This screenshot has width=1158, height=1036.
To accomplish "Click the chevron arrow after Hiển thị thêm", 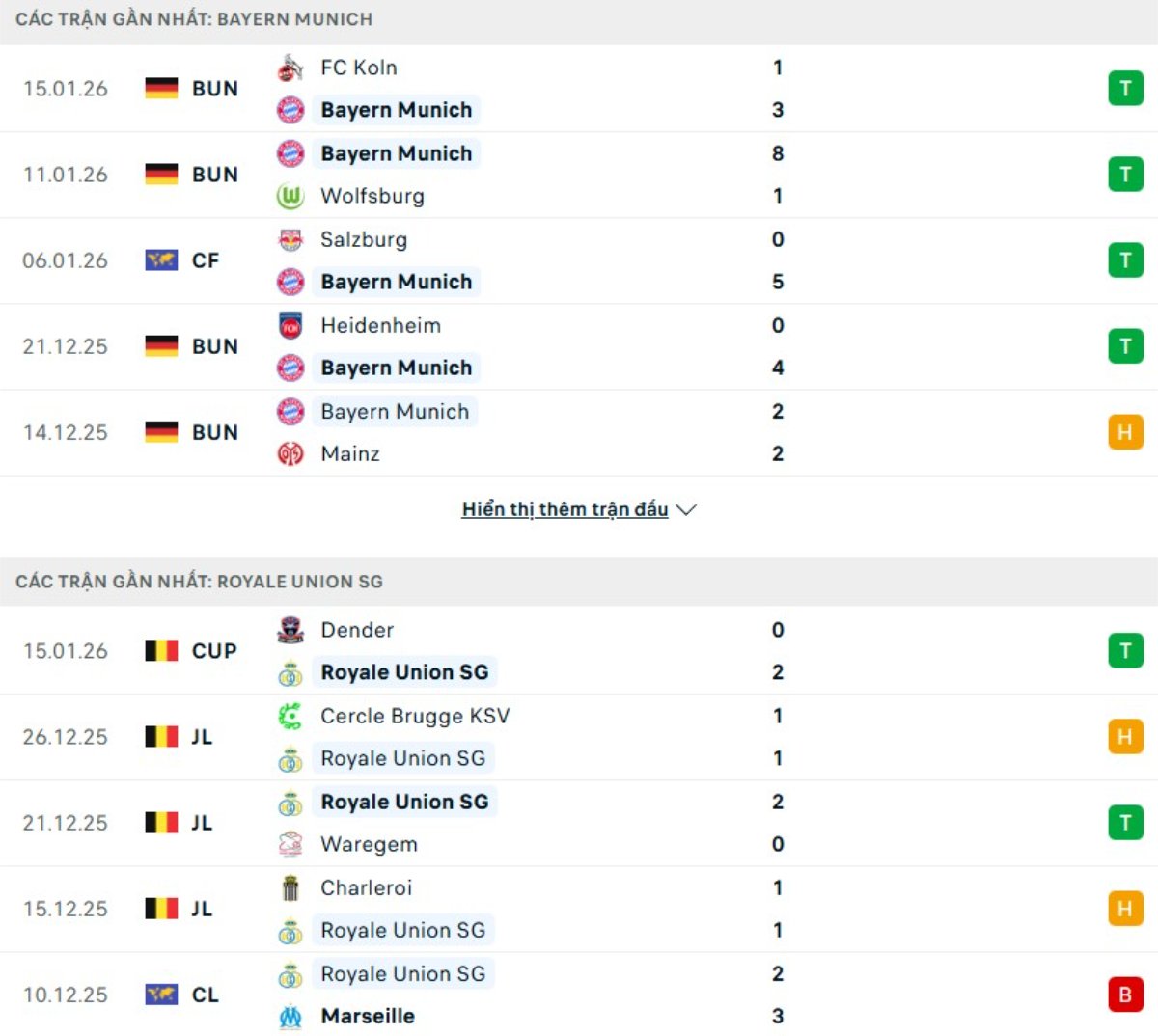I will click(686, 509).
